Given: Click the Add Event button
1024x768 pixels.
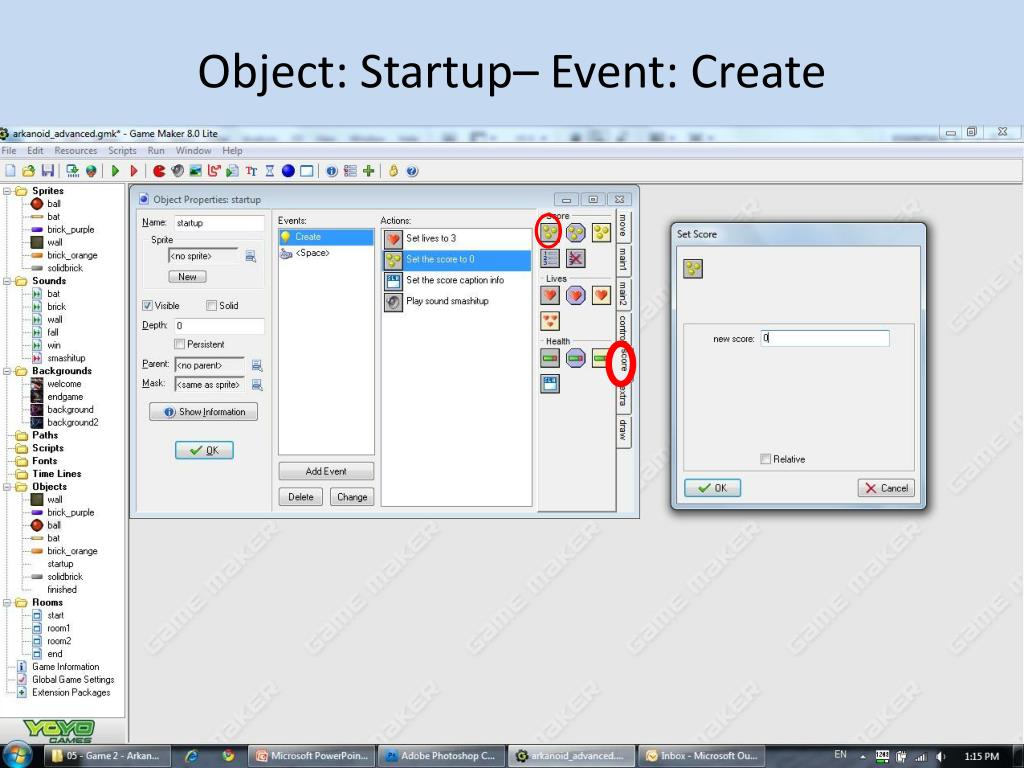Looking at the screenshot, I should pos(326,471).
